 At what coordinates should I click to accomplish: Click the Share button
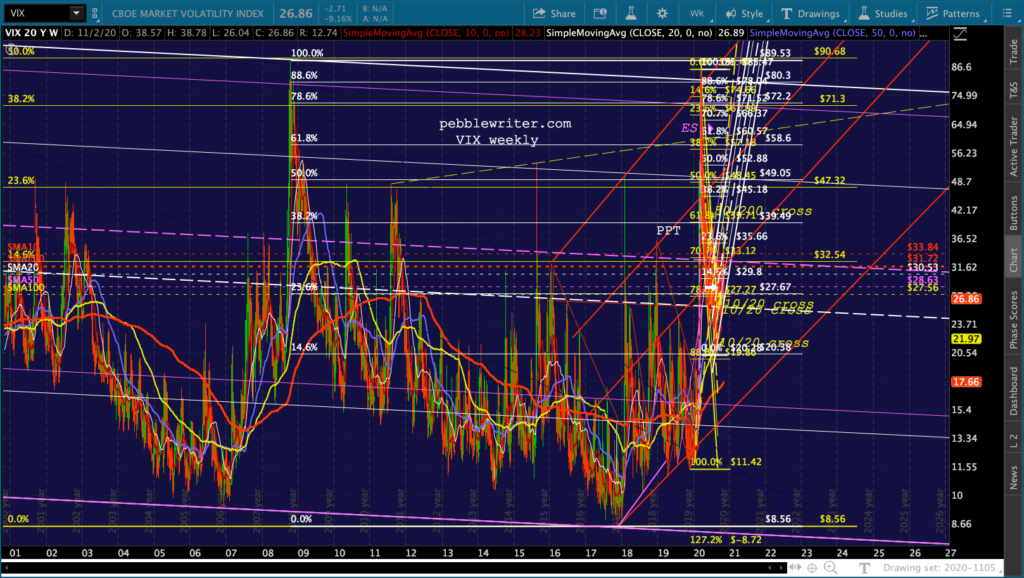point(554,13)
